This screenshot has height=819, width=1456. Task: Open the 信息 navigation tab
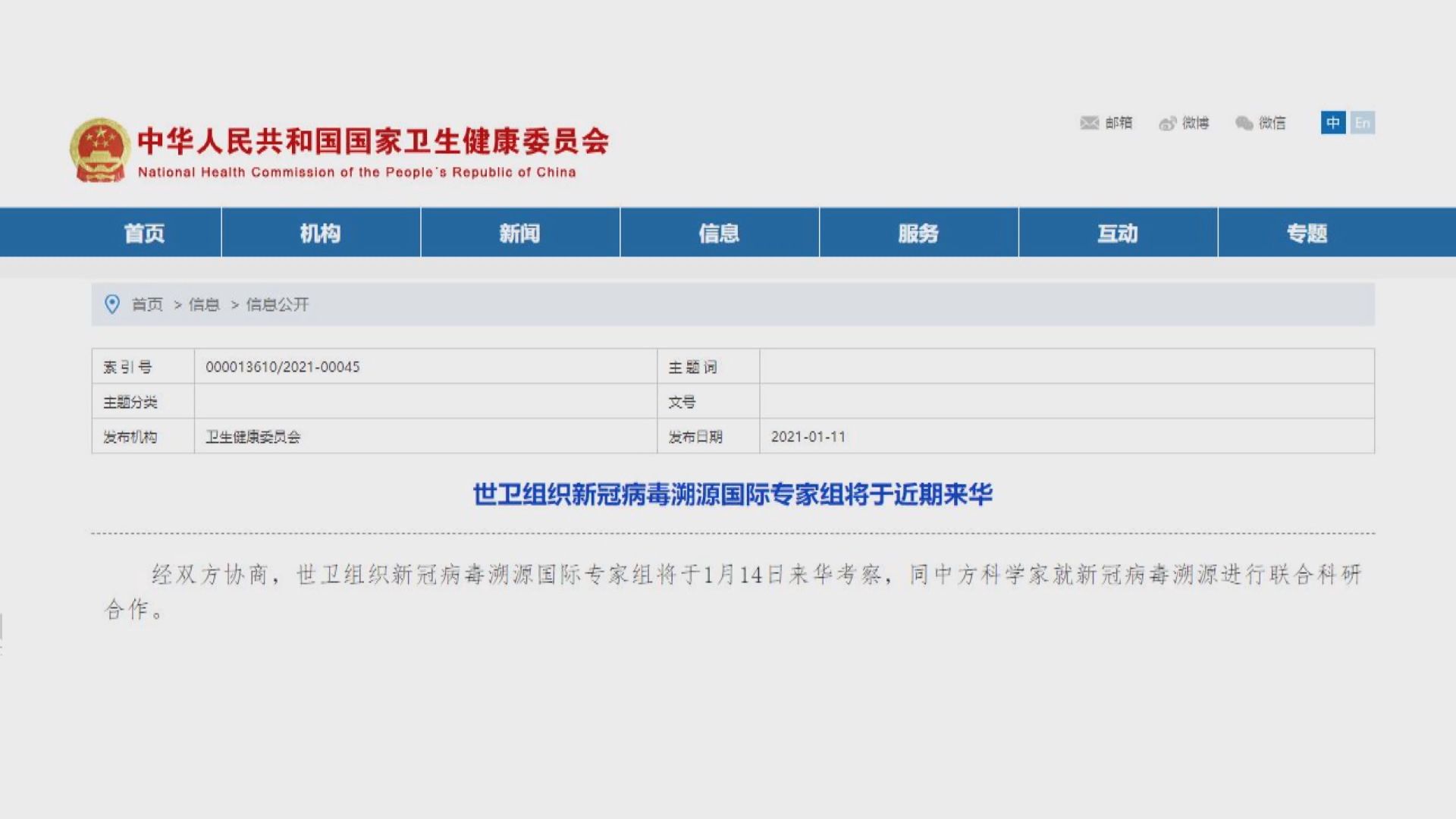click(719, 234)
